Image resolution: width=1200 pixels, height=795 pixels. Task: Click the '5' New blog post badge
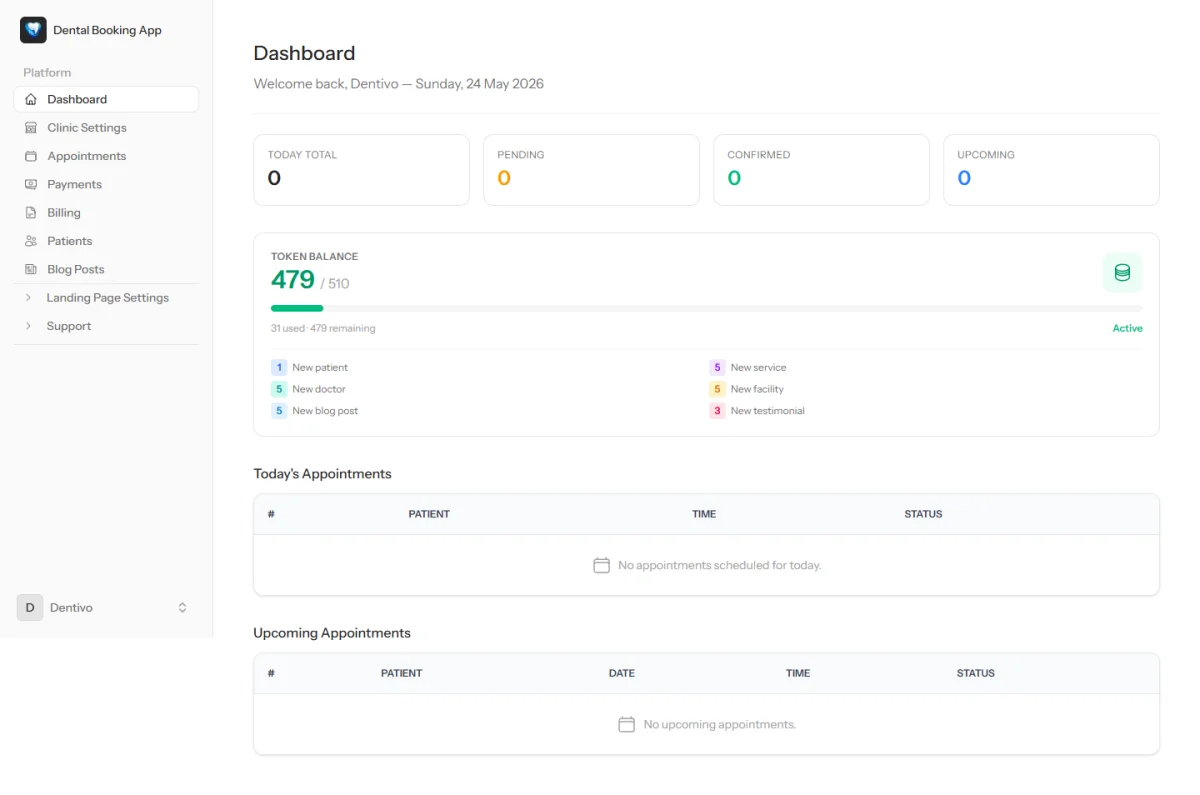(279, 411)
